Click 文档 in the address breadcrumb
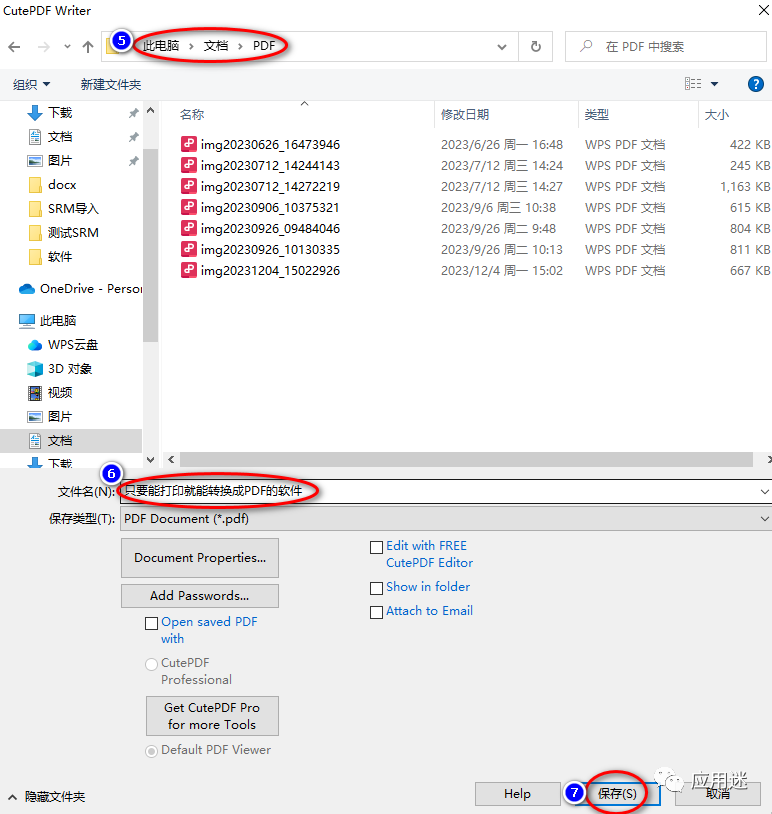 pyautogui.click(x=216, y=46)
